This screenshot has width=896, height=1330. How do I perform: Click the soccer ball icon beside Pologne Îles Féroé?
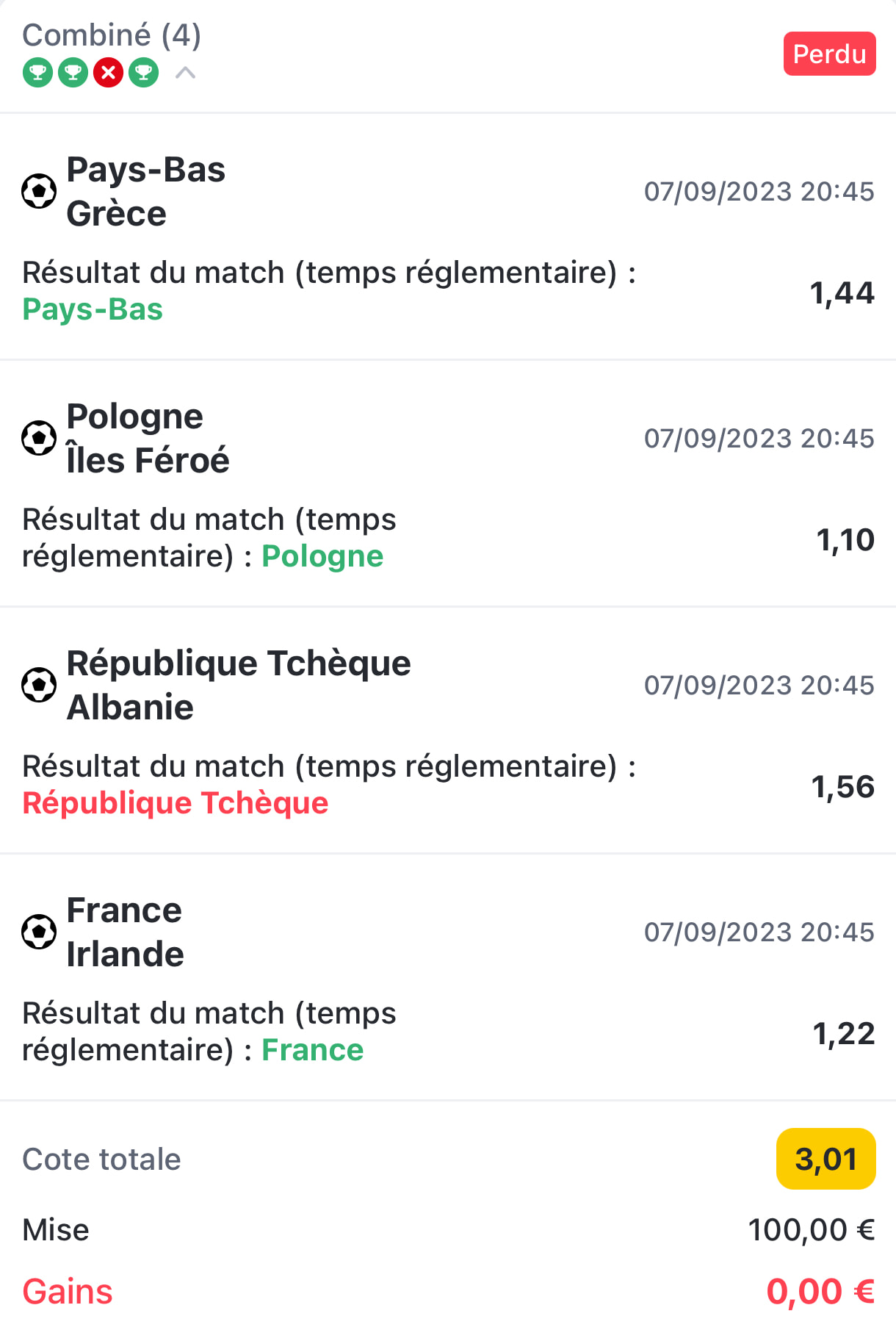point(39,438)
